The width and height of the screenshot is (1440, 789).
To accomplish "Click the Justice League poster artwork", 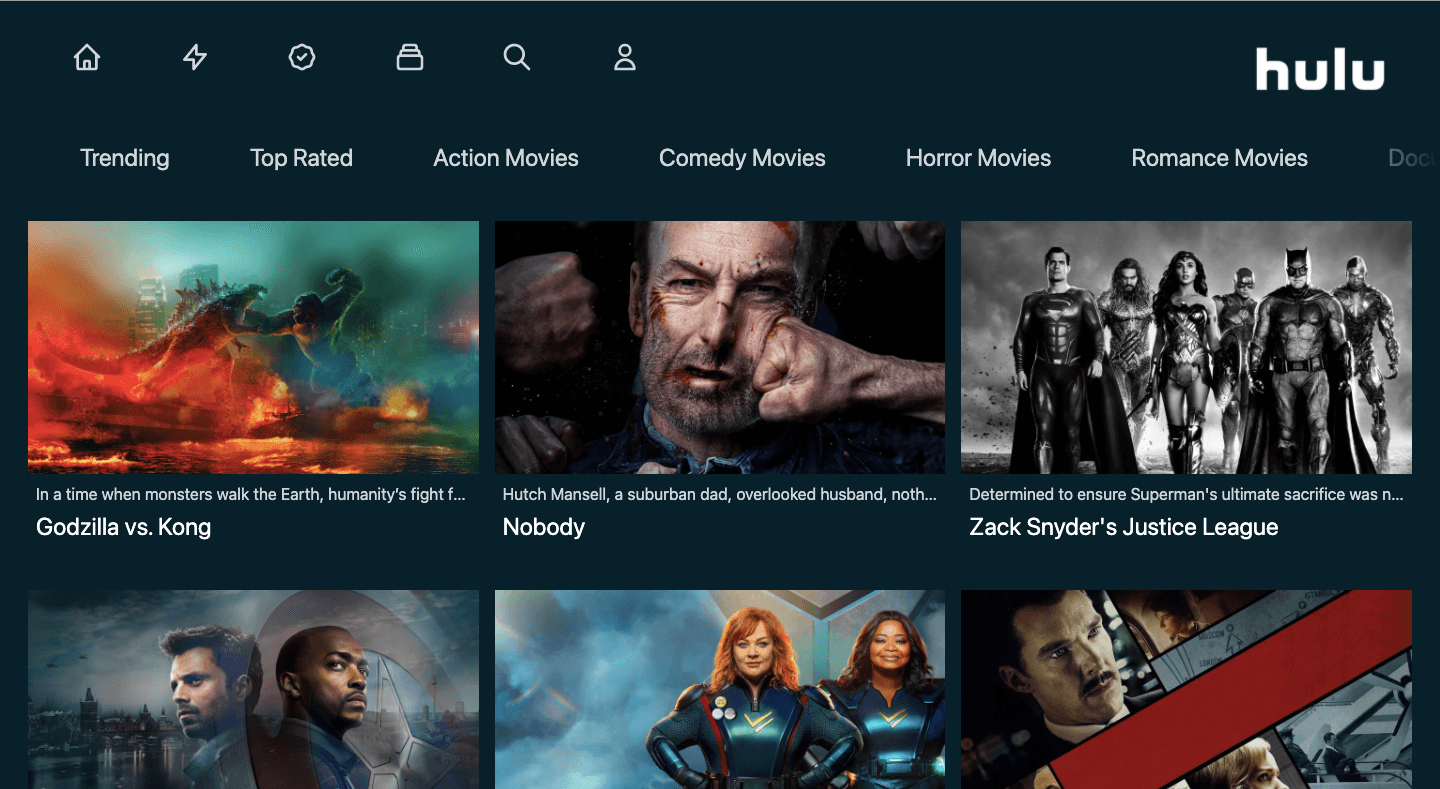I will tap(1186, 346).
